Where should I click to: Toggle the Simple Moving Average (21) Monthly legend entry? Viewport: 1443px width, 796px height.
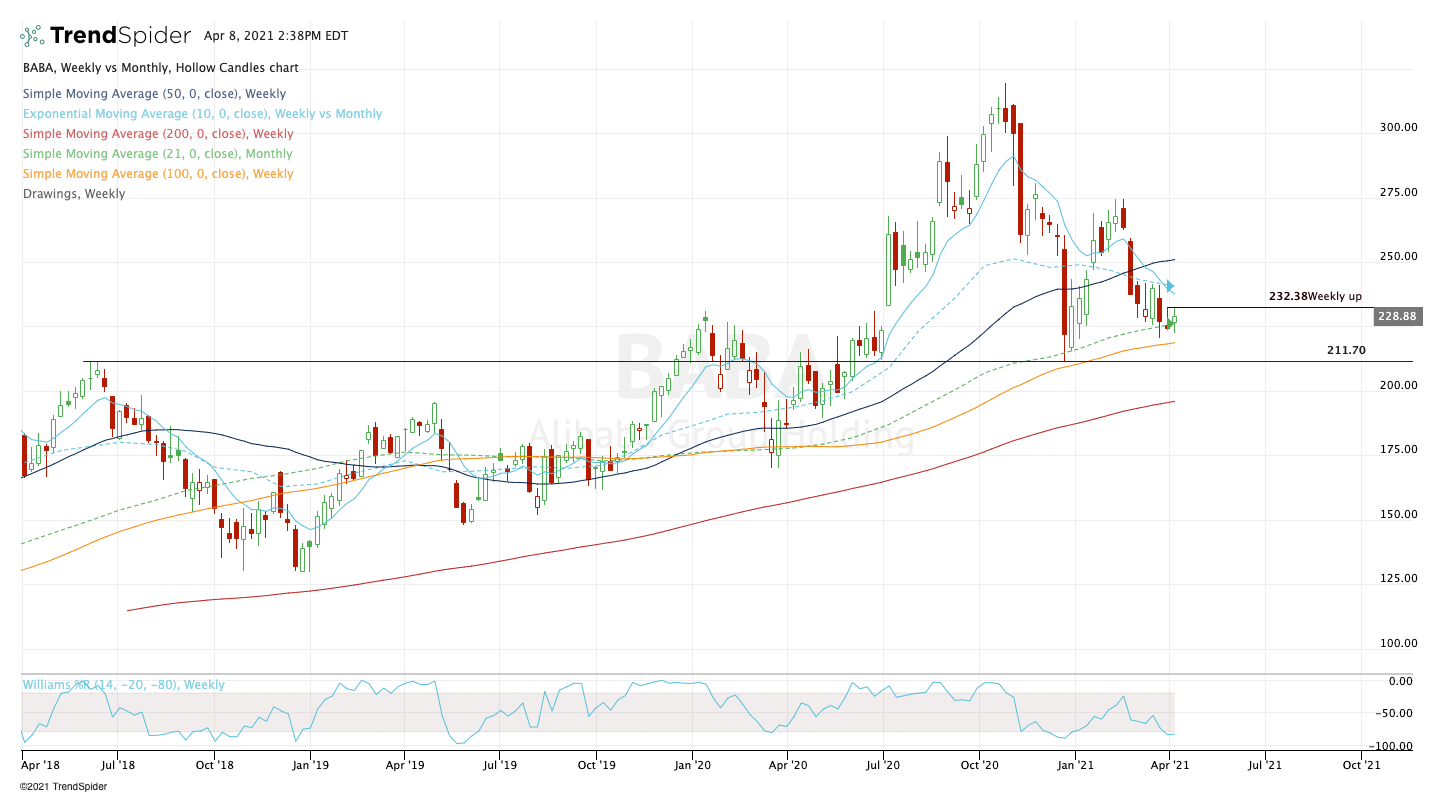pyautogui.click(x=158, y=154)
